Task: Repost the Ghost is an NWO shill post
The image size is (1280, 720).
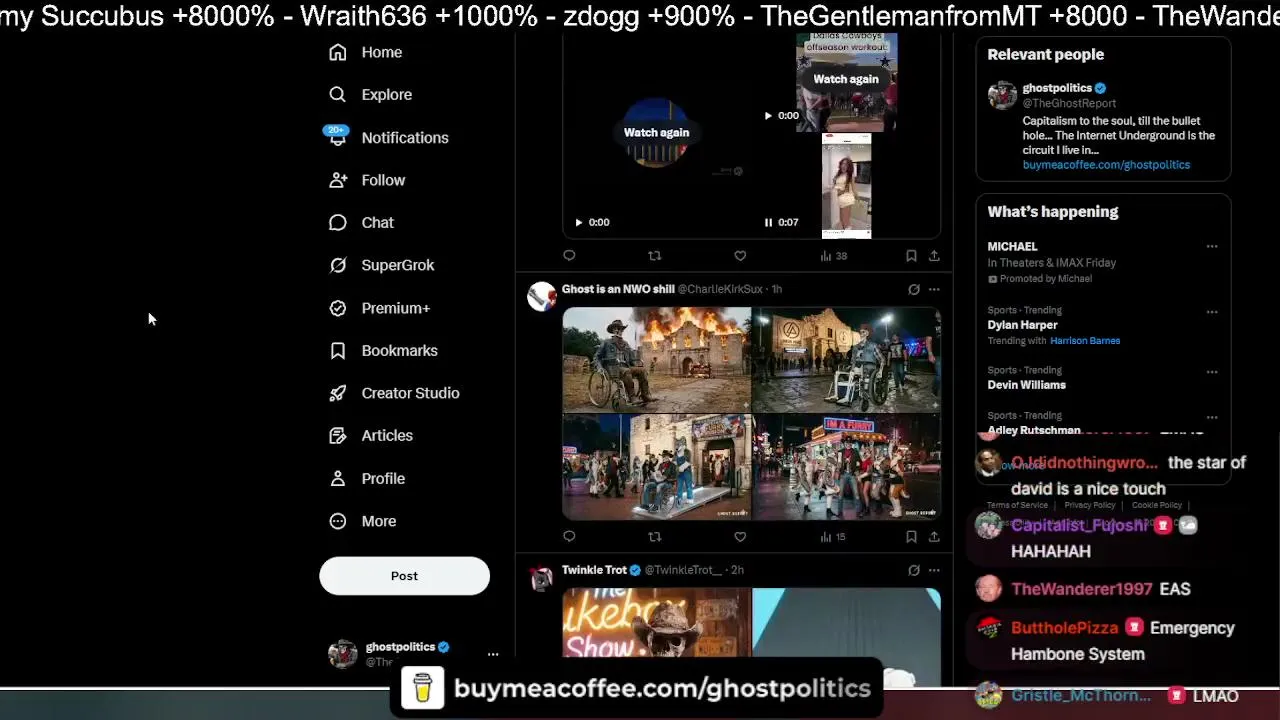Action: [x=655, y=537]
